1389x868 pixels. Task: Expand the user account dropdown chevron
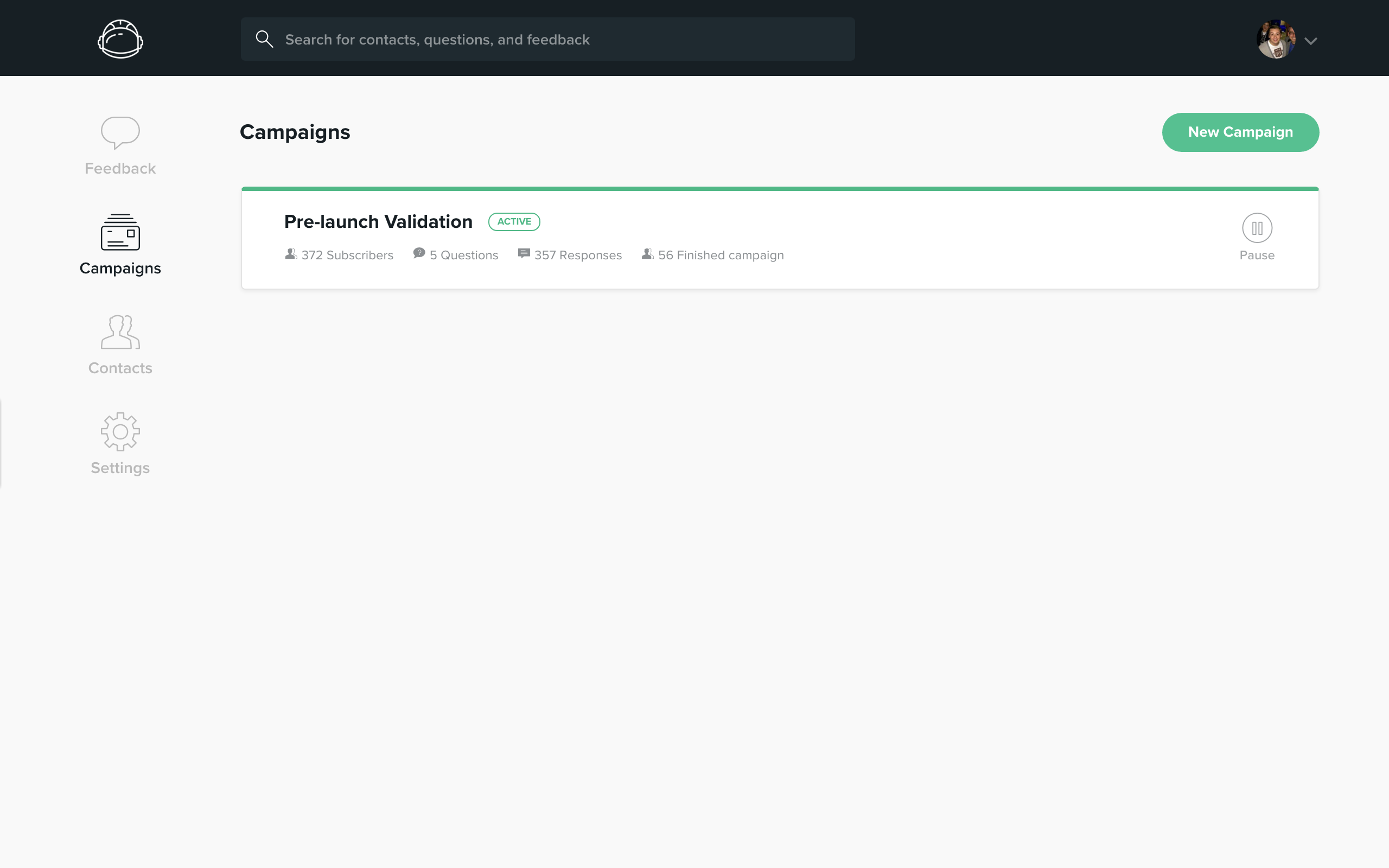pos(1310,41)
